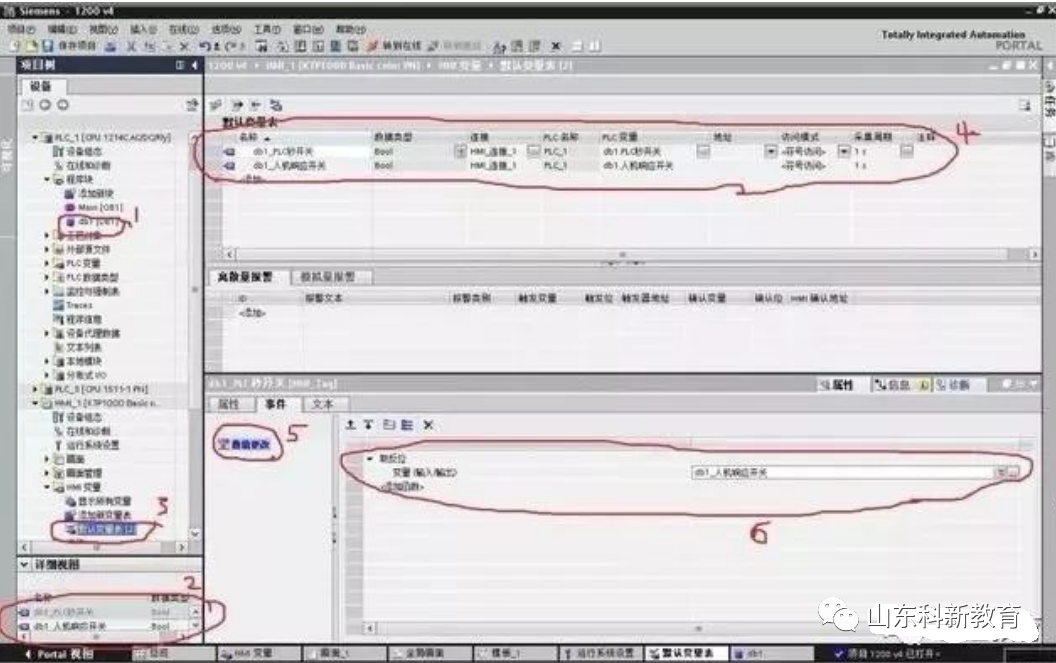Expand the PLC变量 folder in the project tree
Screen dimensions: 1056x663
click(46, 263)
